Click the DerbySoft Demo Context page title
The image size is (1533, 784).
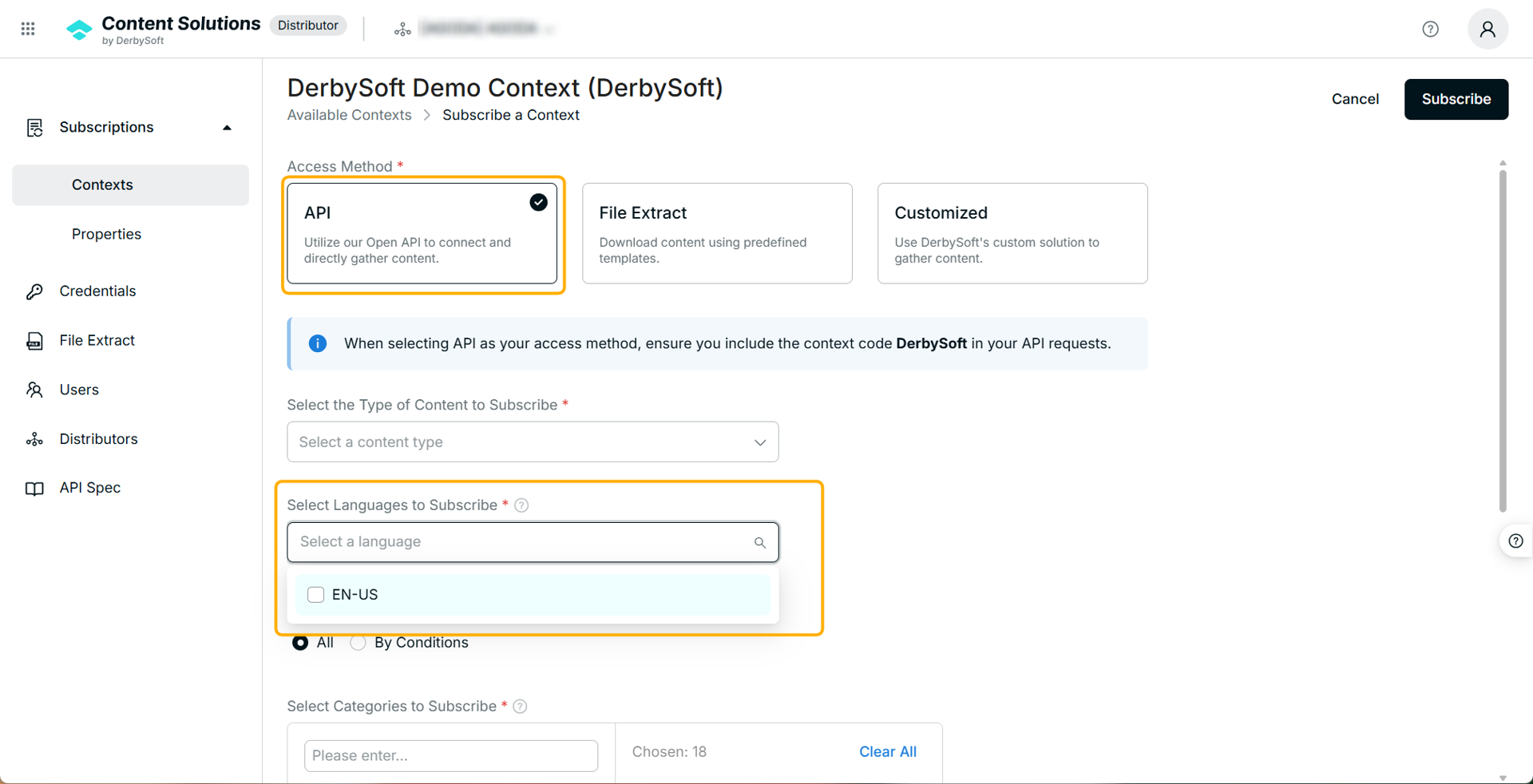[505, 87]
